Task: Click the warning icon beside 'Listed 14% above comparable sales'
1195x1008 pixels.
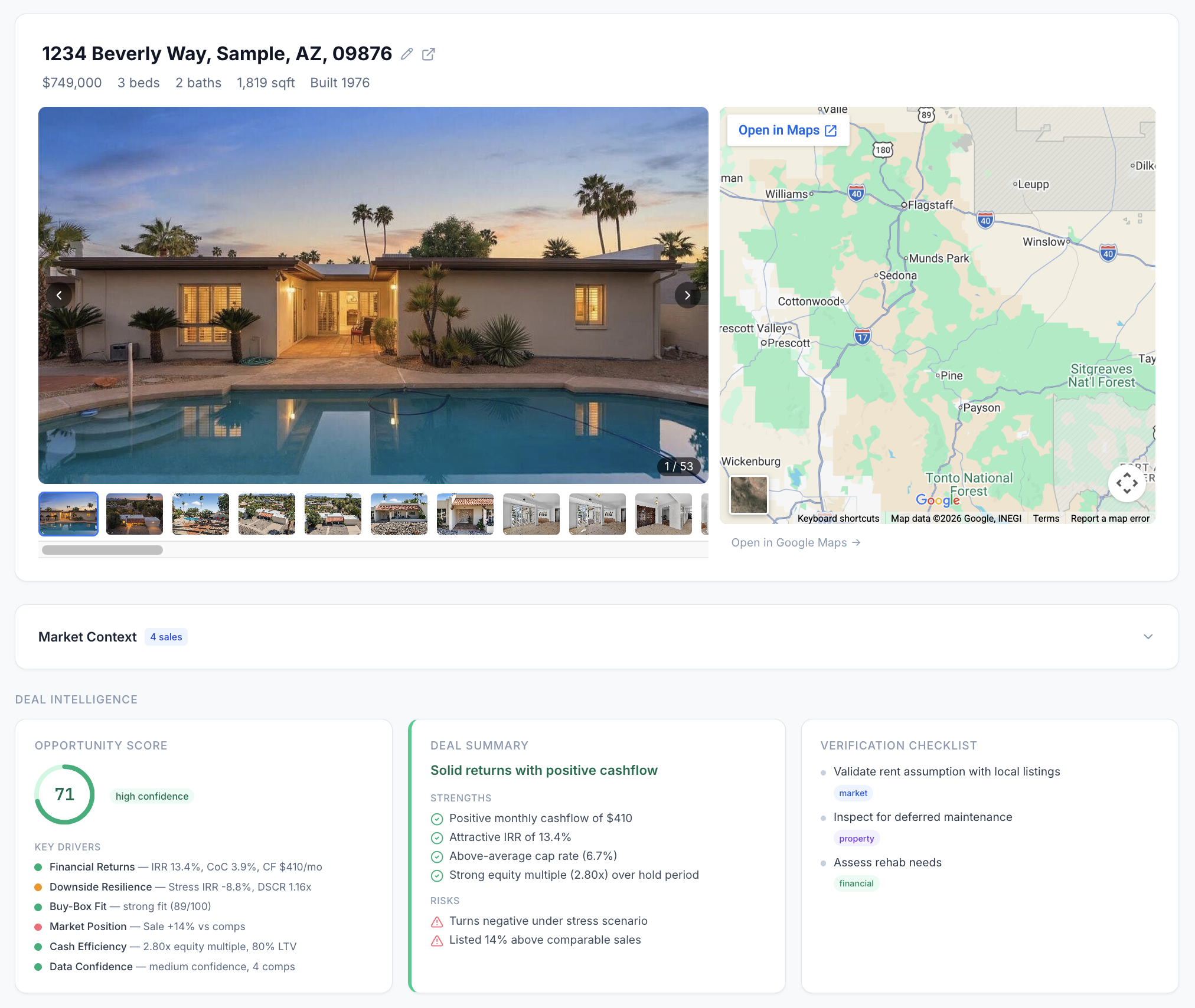Action: [x=437, y=940]
